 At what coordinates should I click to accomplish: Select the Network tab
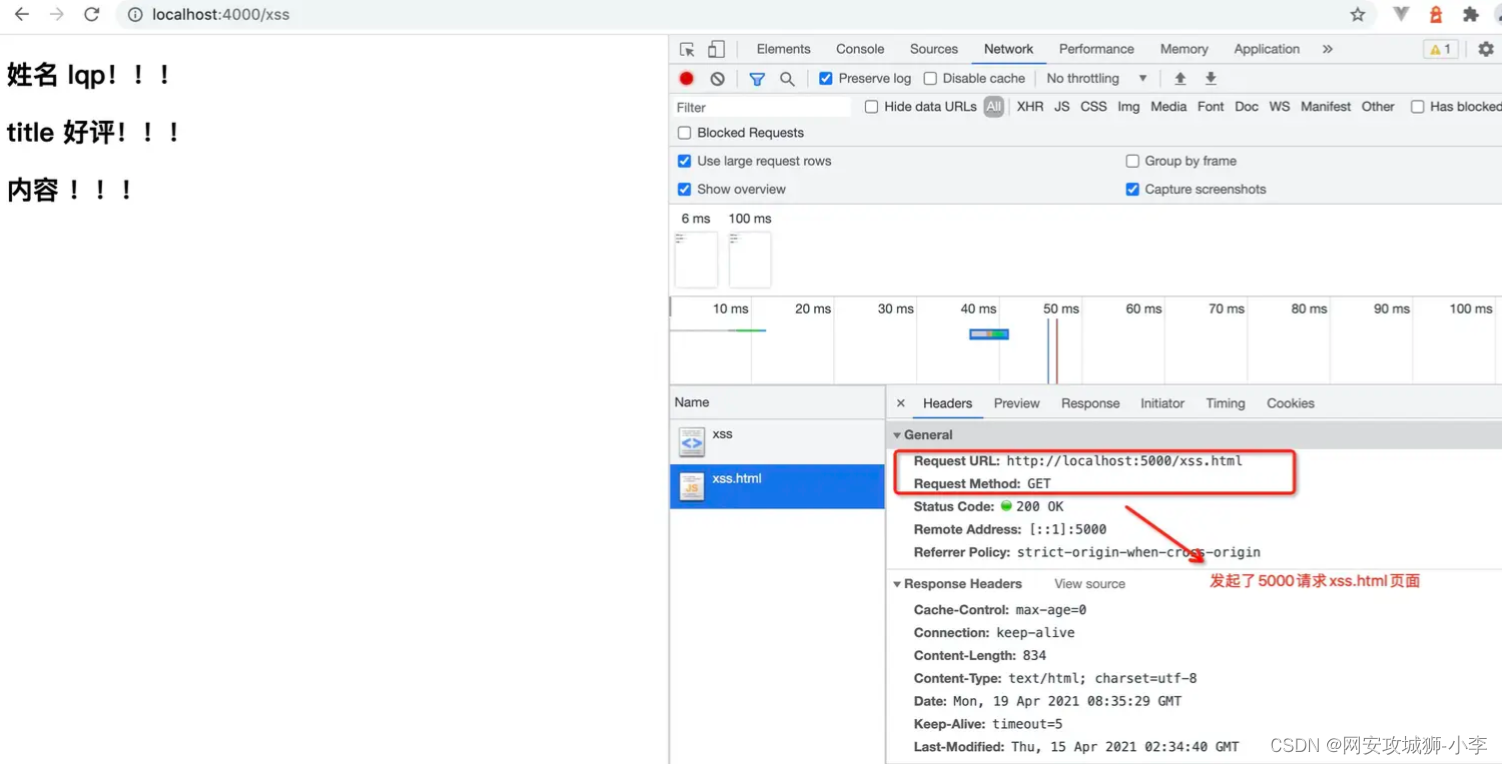tap(1008, 49)
